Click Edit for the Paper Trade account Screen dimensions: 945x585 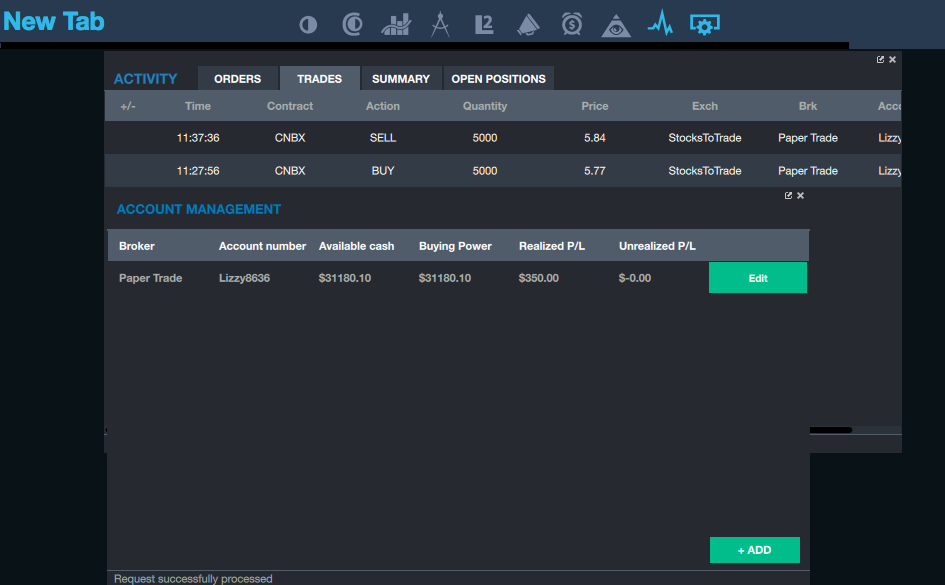(757, 278)
